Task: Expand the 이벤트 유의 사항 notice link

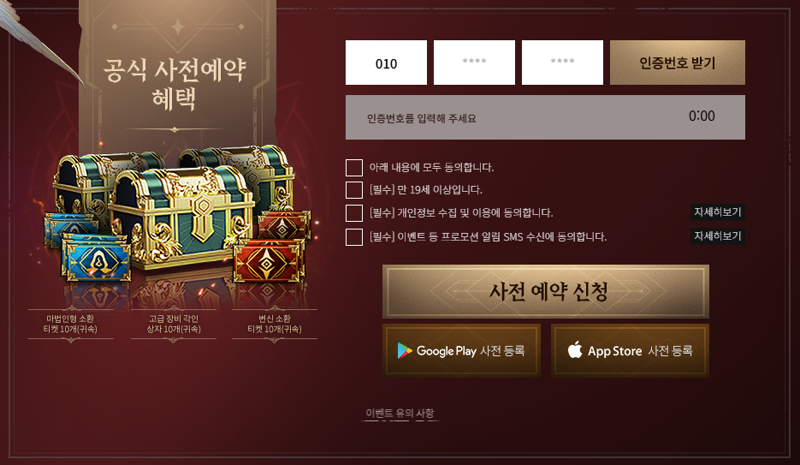Action: pyautogui.click(x=400, y=413)
